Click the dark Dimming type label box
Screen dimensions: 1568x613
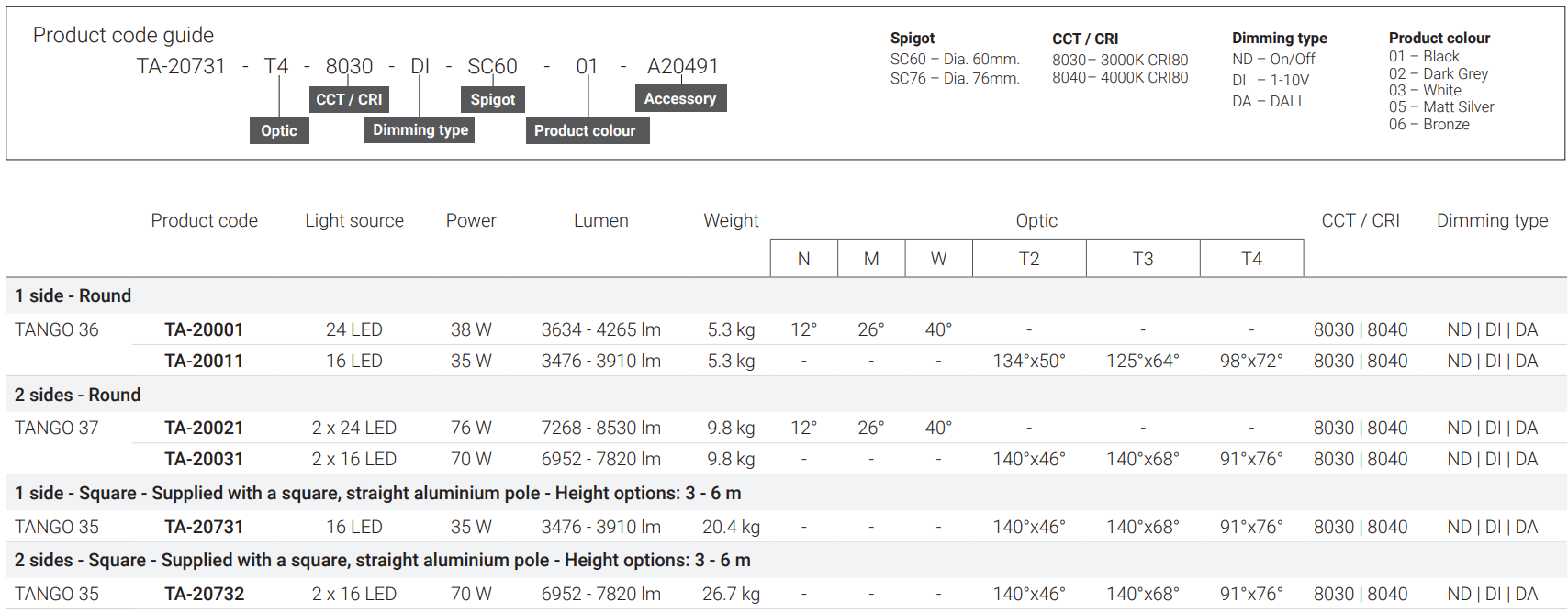pyautogui.click(x=420, y=129)
